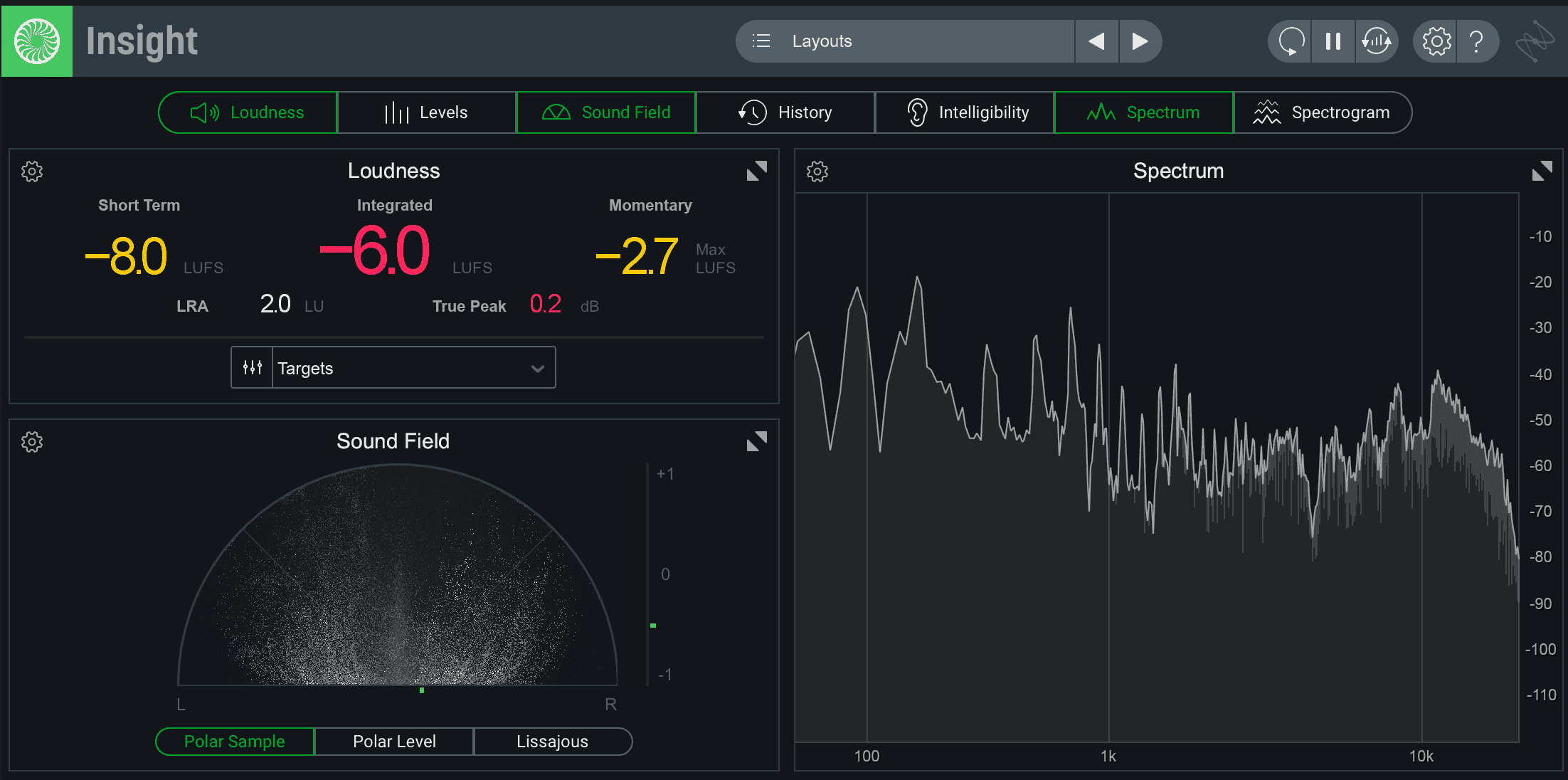Open help question mark icon
The image size is (1568, 780).
click(x=1477, y=41)
